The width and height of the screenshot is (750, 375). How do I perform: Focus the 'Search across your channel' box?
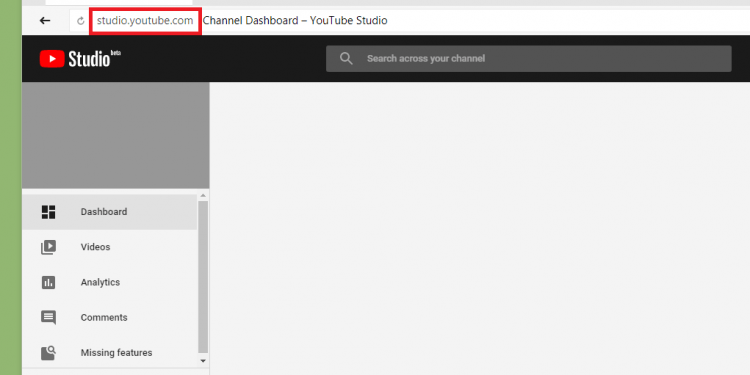coord(529,58)
